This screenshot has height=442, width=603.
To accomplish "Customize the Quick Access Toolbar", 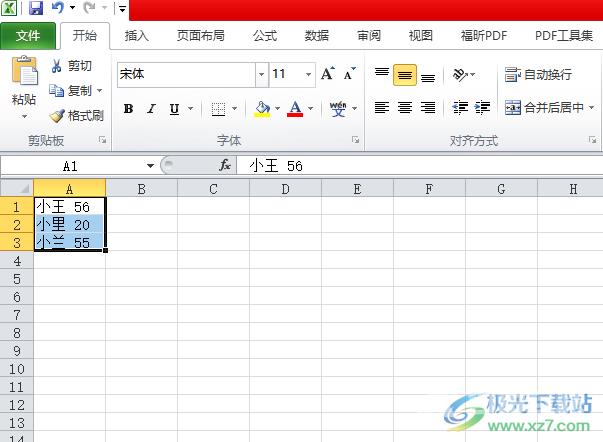I will tap(122, 8).
